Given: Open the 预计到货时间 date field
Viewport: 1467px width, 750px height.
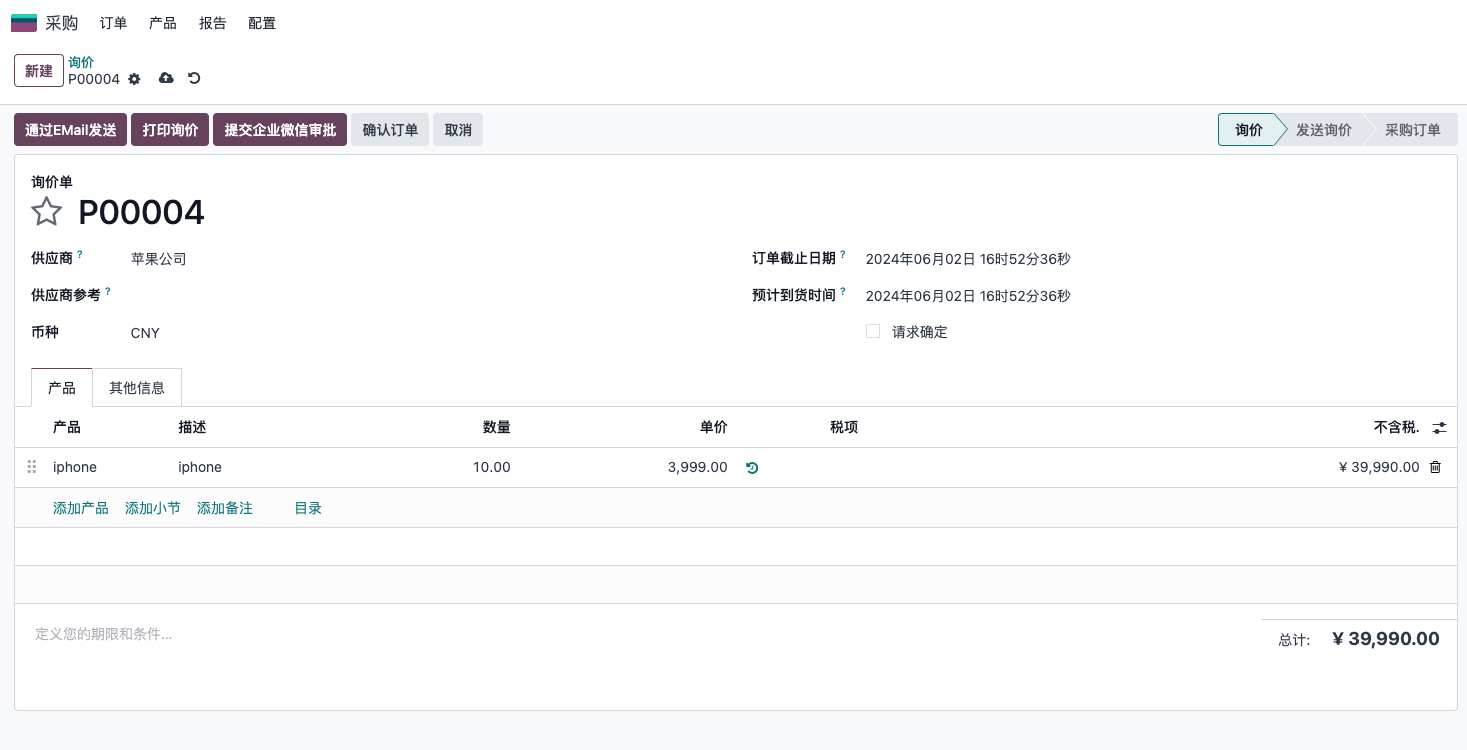Looking at the screenshot, I should pos(1152,296).
